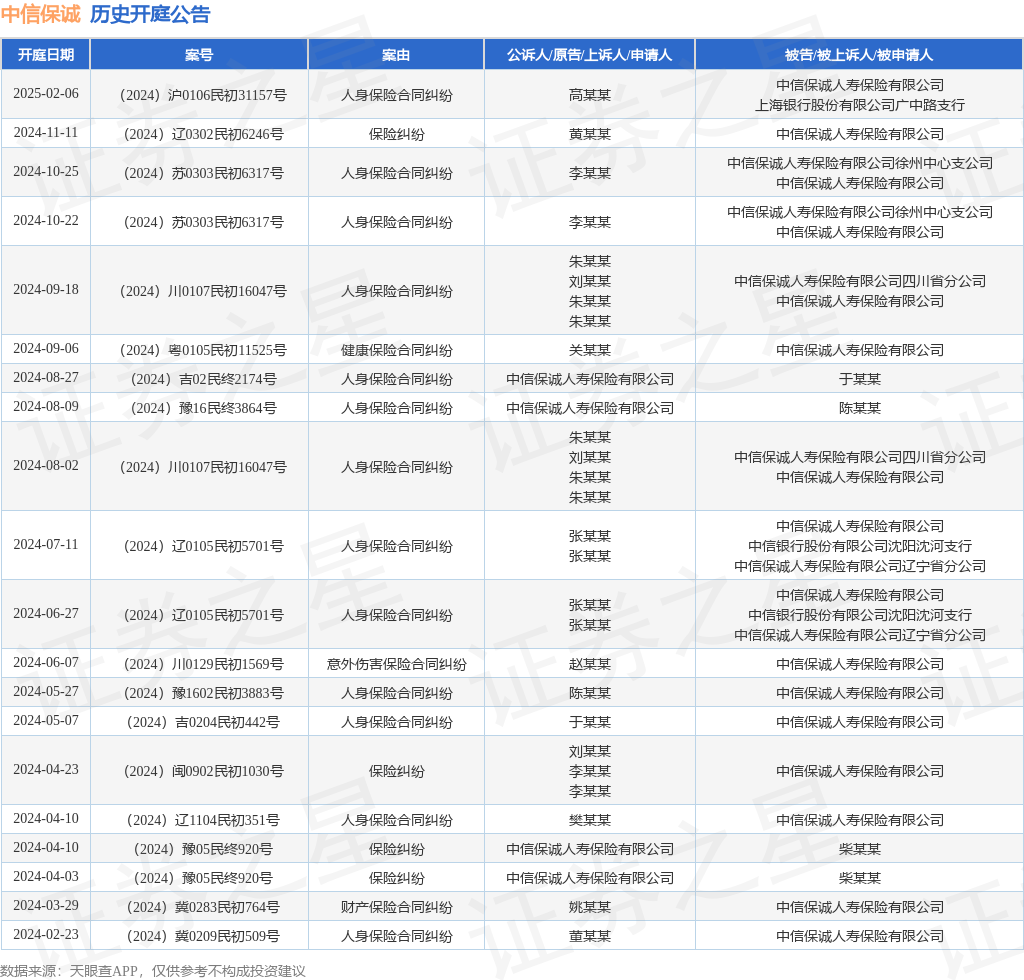The width and height of the screenshot is (1024, 980).
Task: Select case number （2024）闽0902民初1030号
Action: [199, 772]
